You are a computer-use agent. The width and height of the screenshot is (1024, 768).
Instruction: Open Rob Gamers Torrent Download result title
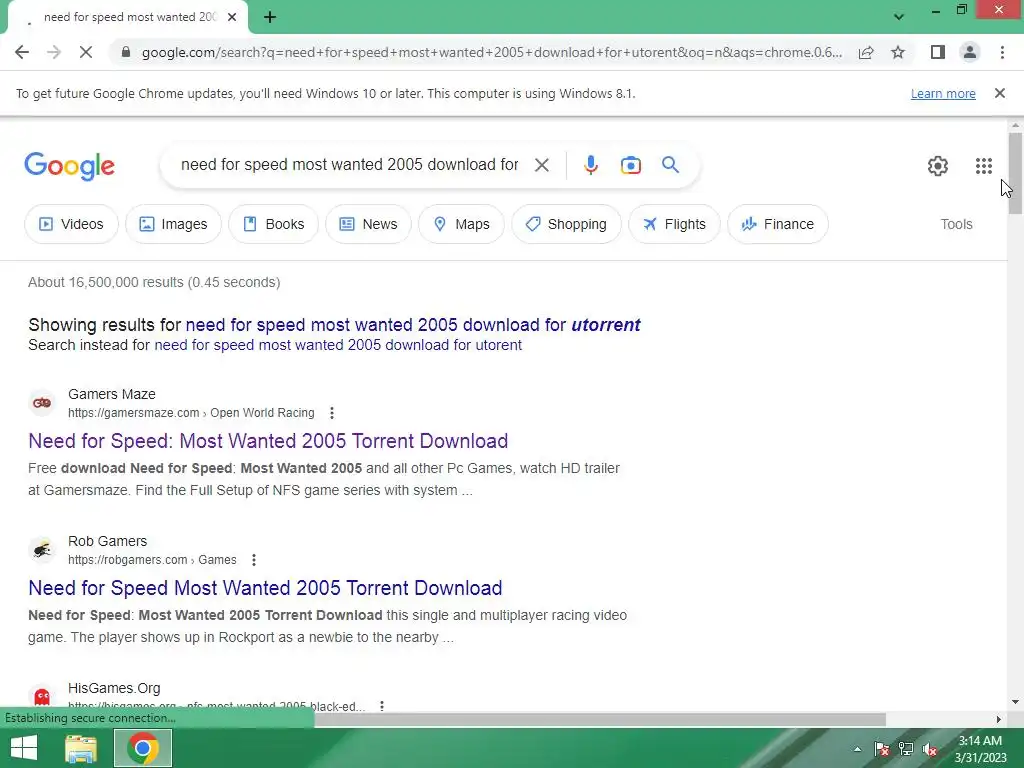click(x=265, y=588)
